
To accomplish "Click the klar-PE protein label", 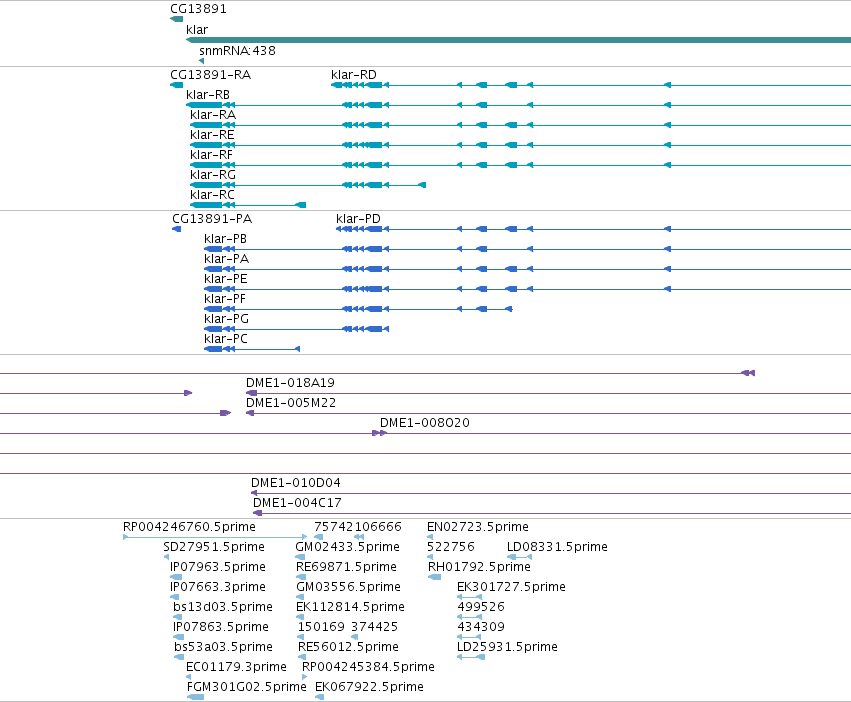I will [x=226, y=279].
